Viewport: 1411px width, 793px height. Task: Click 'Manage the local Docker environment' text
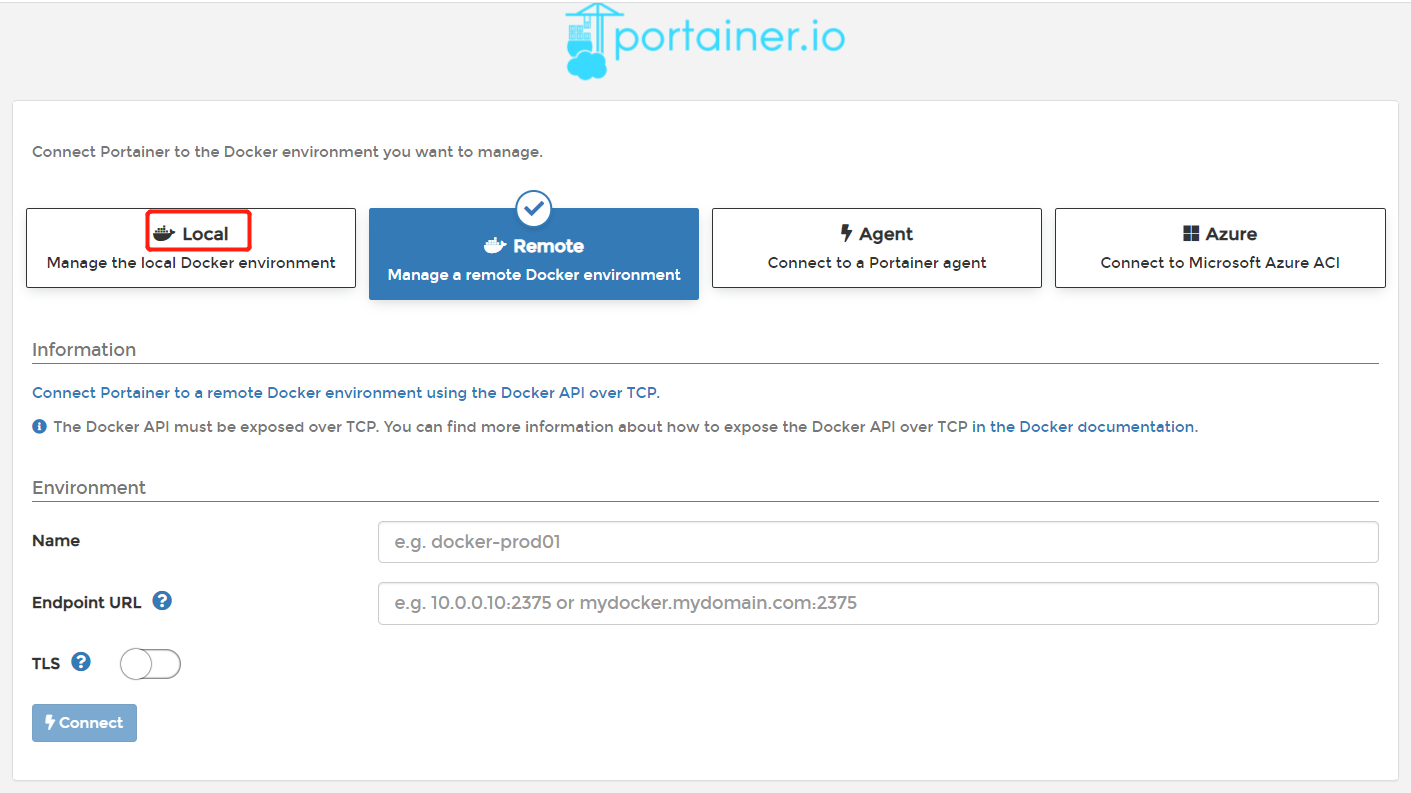click(x=191, y=263)
